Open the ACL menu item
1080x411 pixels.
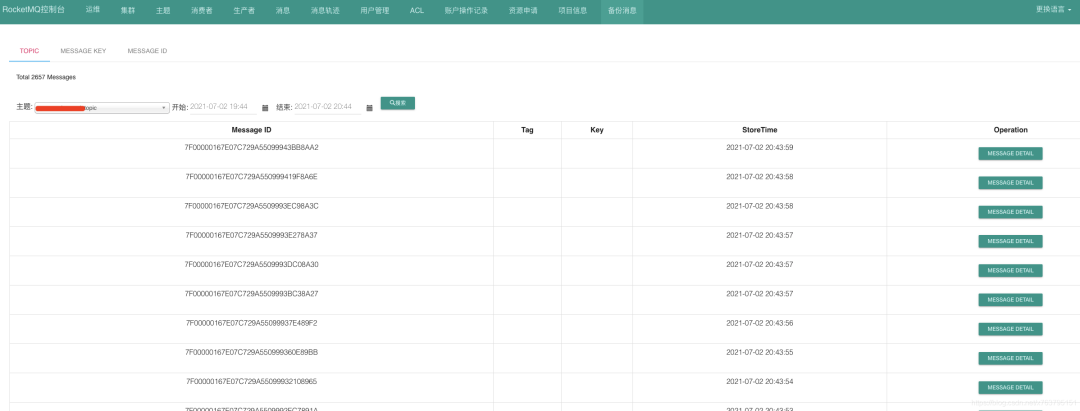click(417, 10)
